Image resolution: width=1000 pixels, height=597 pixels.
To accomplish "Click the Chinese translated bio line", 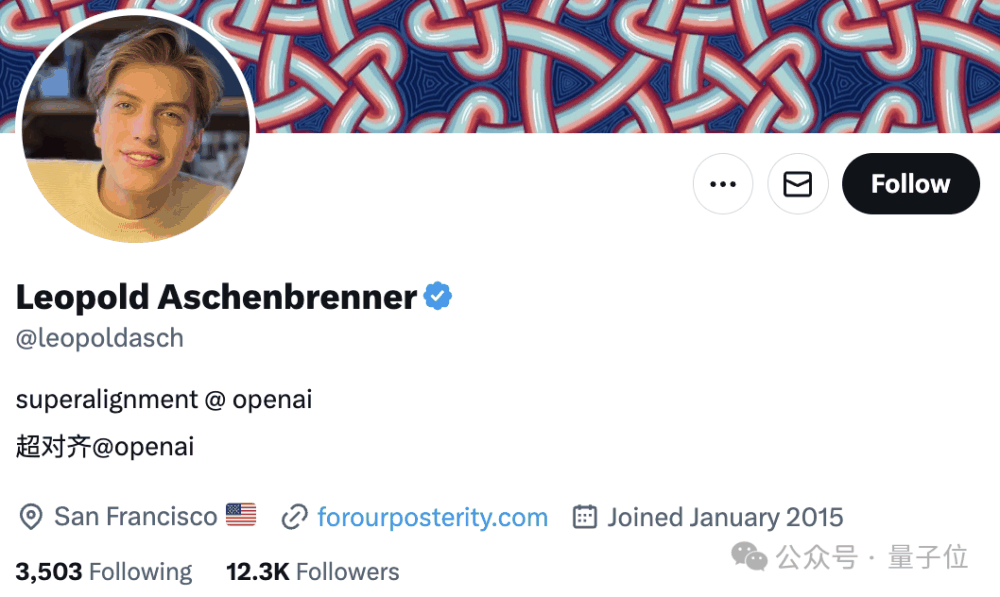I will click(105, 446).
